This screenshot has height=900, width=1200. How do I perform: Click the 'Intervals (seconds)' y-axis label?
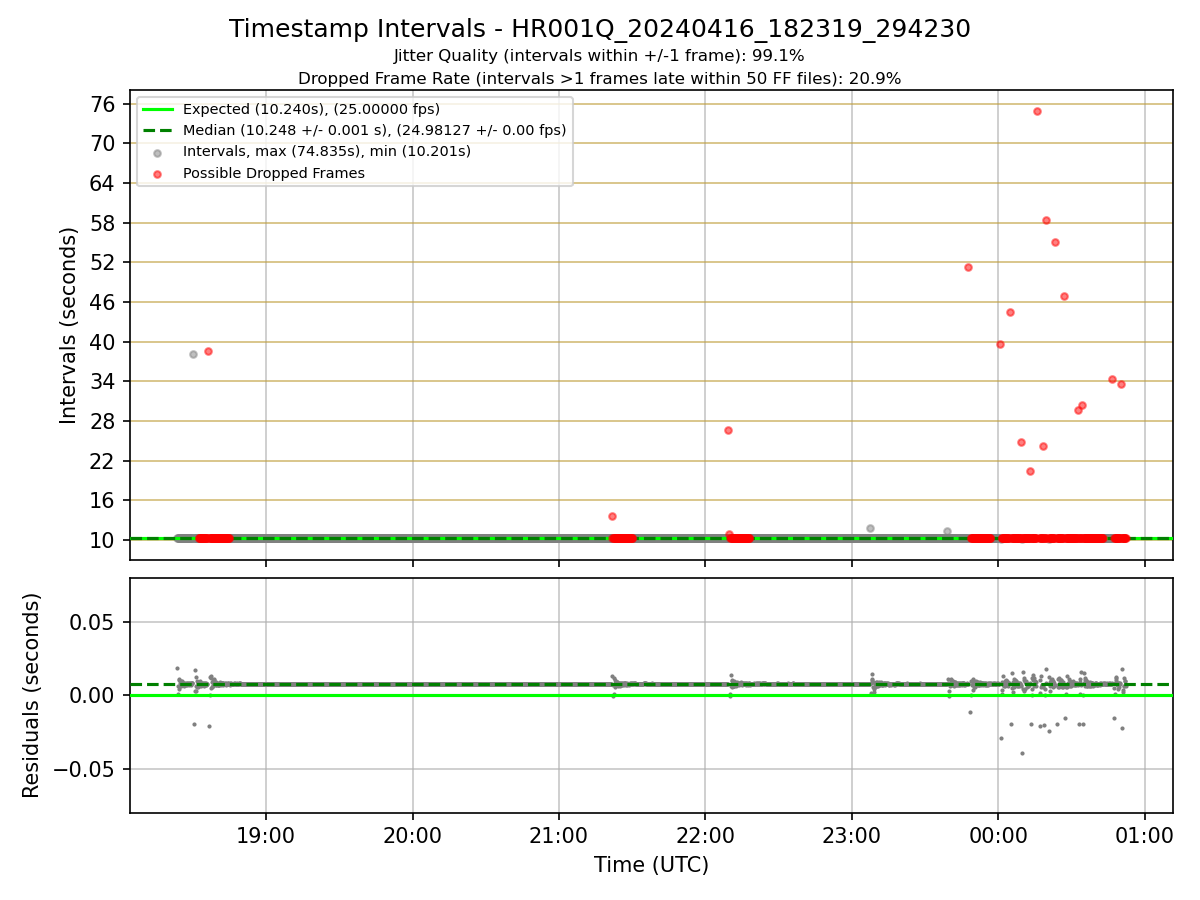69,325
